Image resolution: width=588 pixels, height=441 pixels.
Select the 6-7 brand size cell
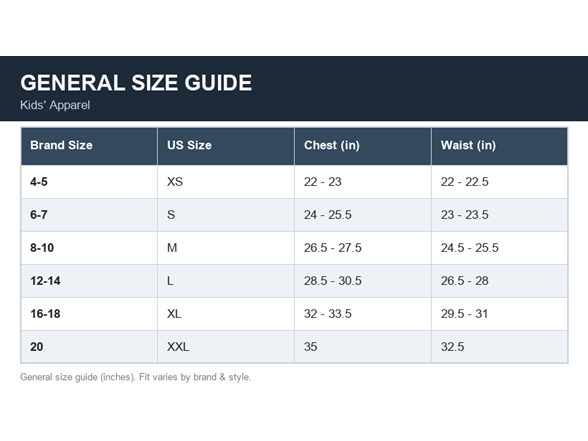pyautogui.click(x=89, y=215)
